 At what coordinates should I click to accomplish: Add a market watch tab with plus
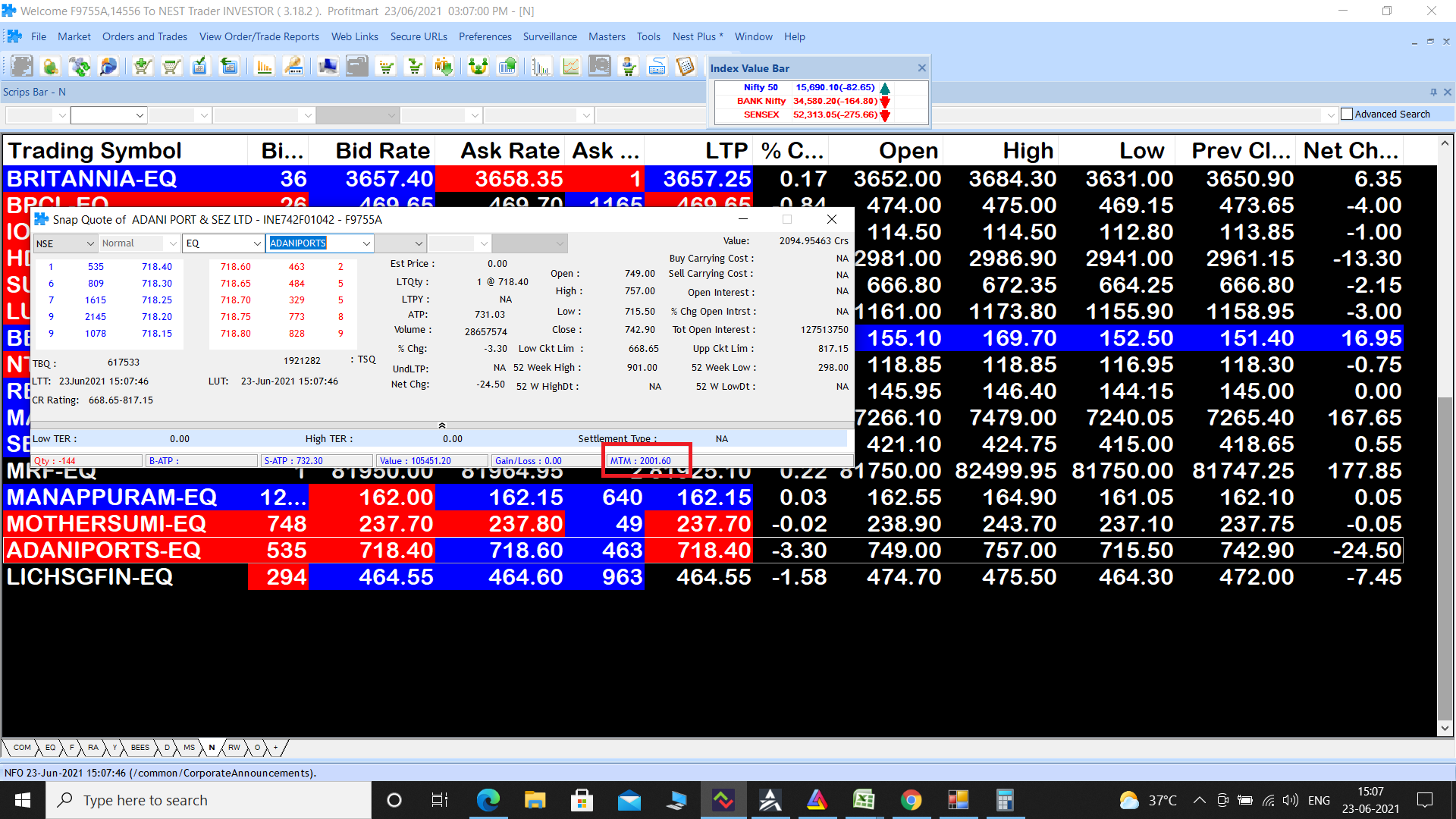275,748
